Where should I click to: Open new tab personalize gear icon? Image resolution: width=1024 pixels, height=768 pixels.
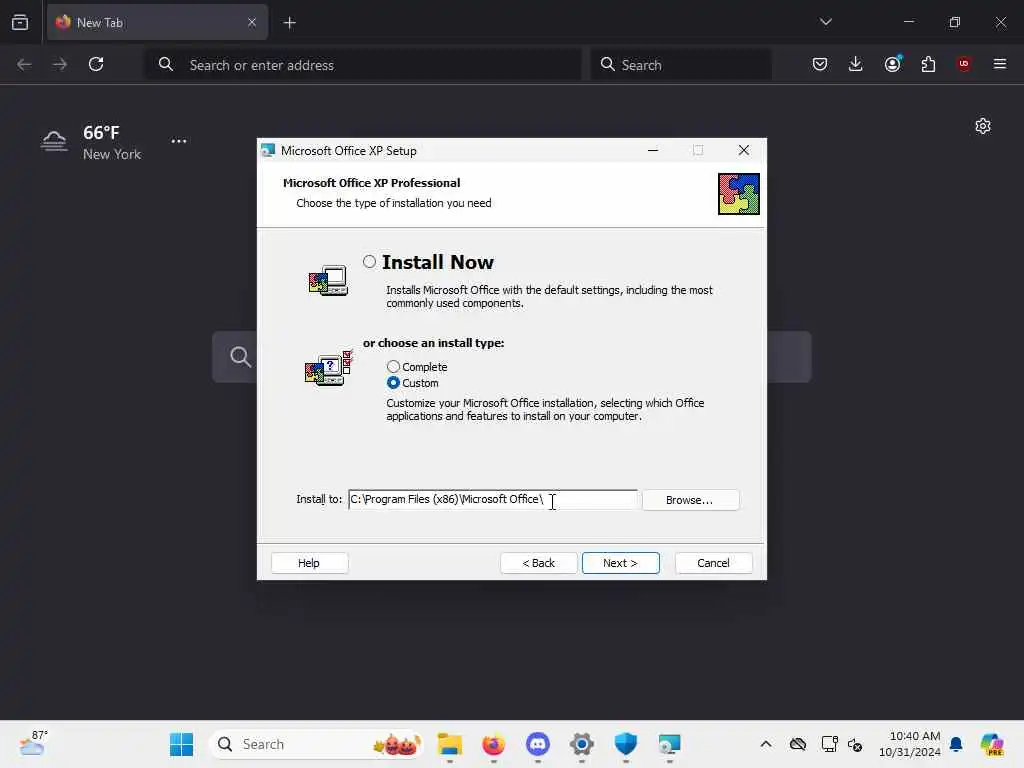click(983, 126)
